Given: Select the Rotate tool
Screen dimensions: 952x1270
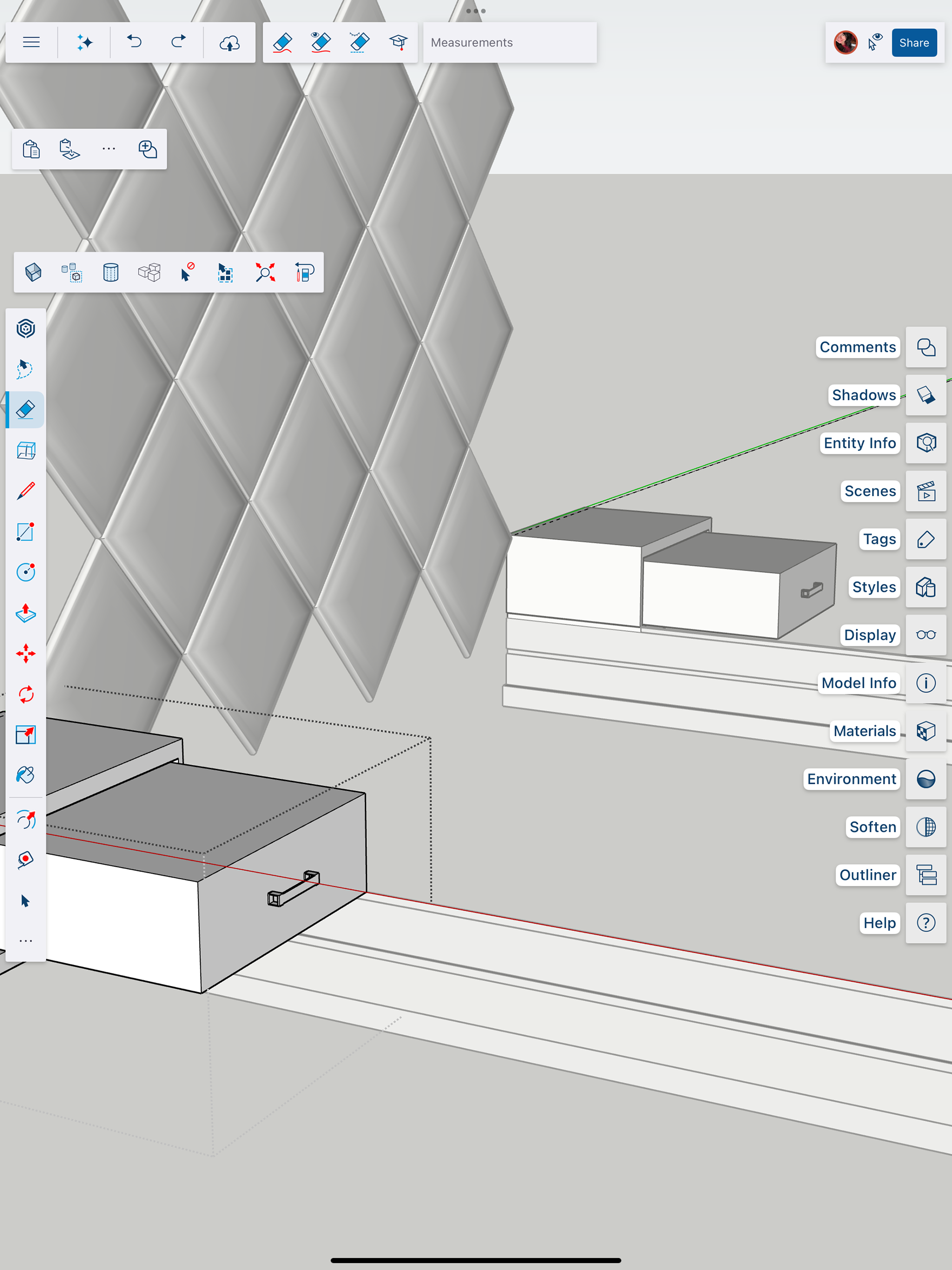Looking at the screenshot, I should (x=25, y=694).
